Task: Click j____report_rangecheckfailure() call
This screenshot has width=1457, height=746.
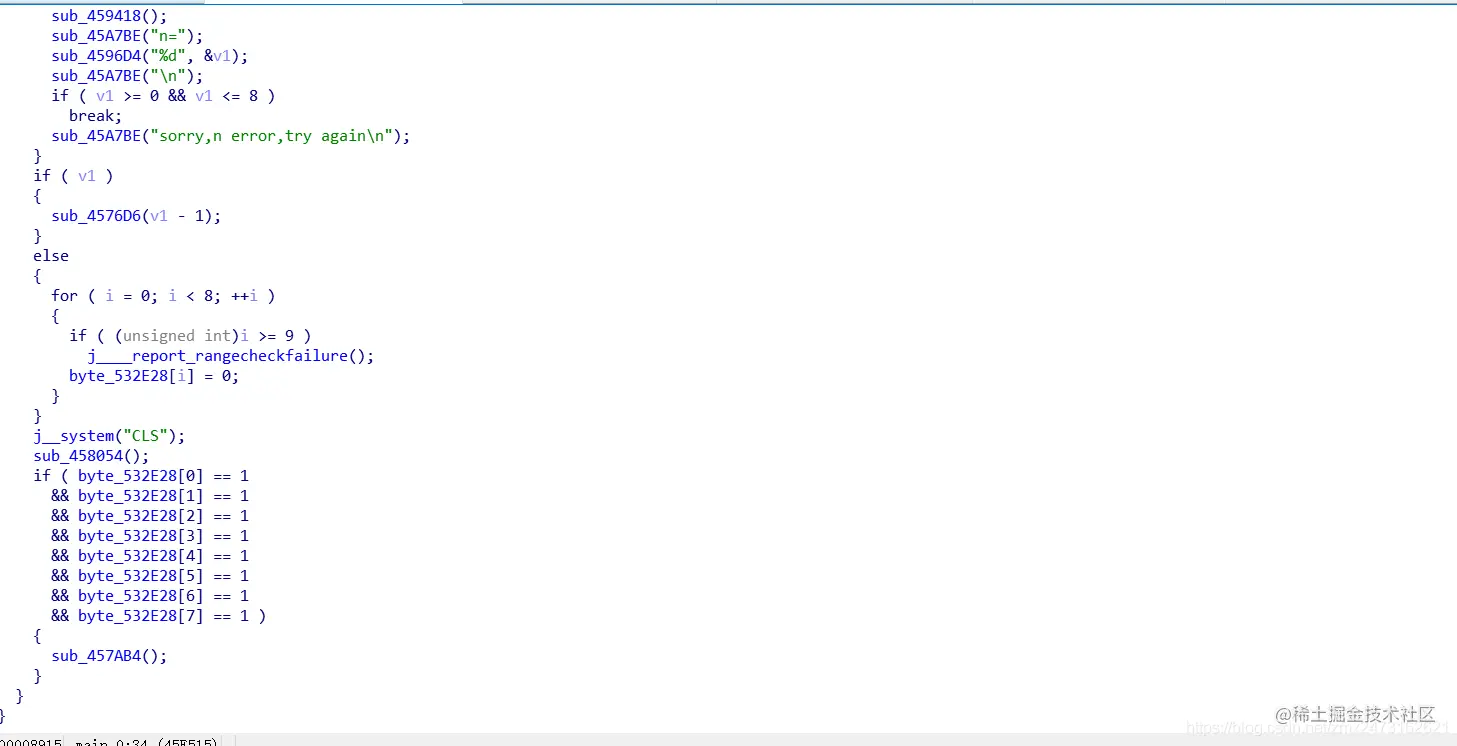Action: (230, 356)
